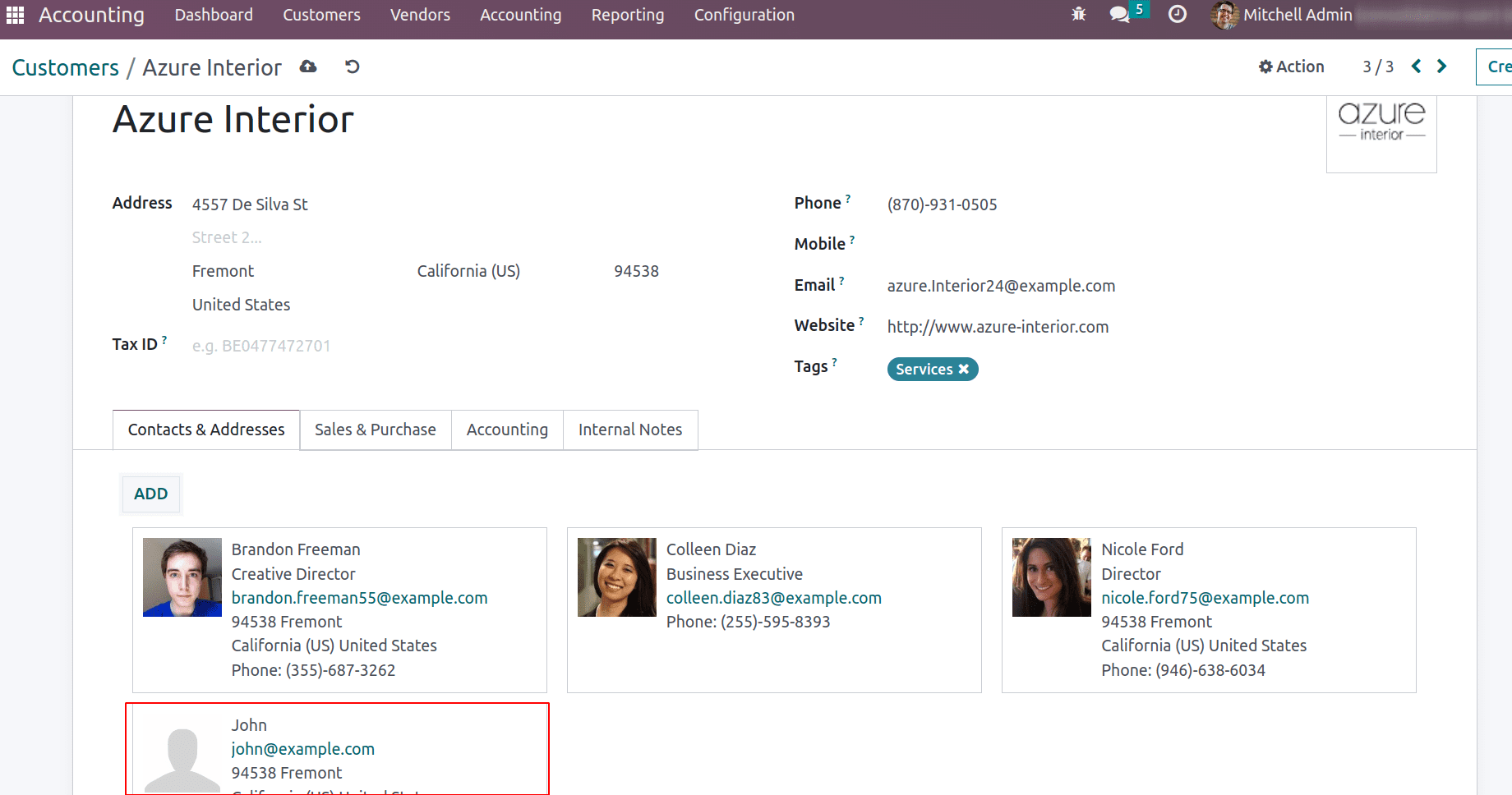This screenshot has height=795, width=1512.
Task: Open the Customers top menu
Action: (x=321, y=15)
